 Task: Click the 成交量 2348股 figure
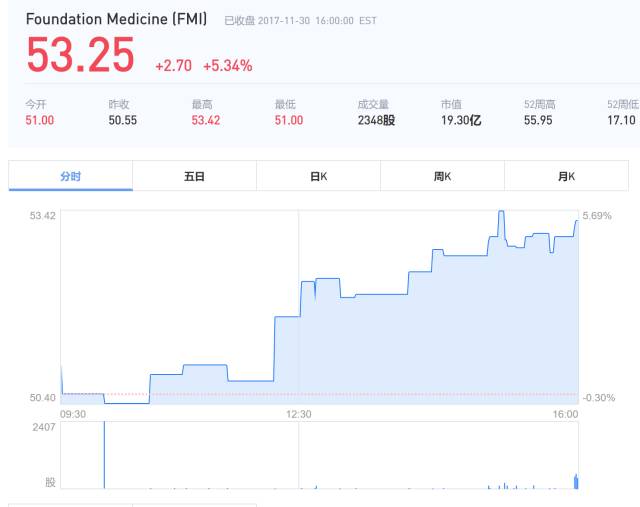tap(376, 120)
